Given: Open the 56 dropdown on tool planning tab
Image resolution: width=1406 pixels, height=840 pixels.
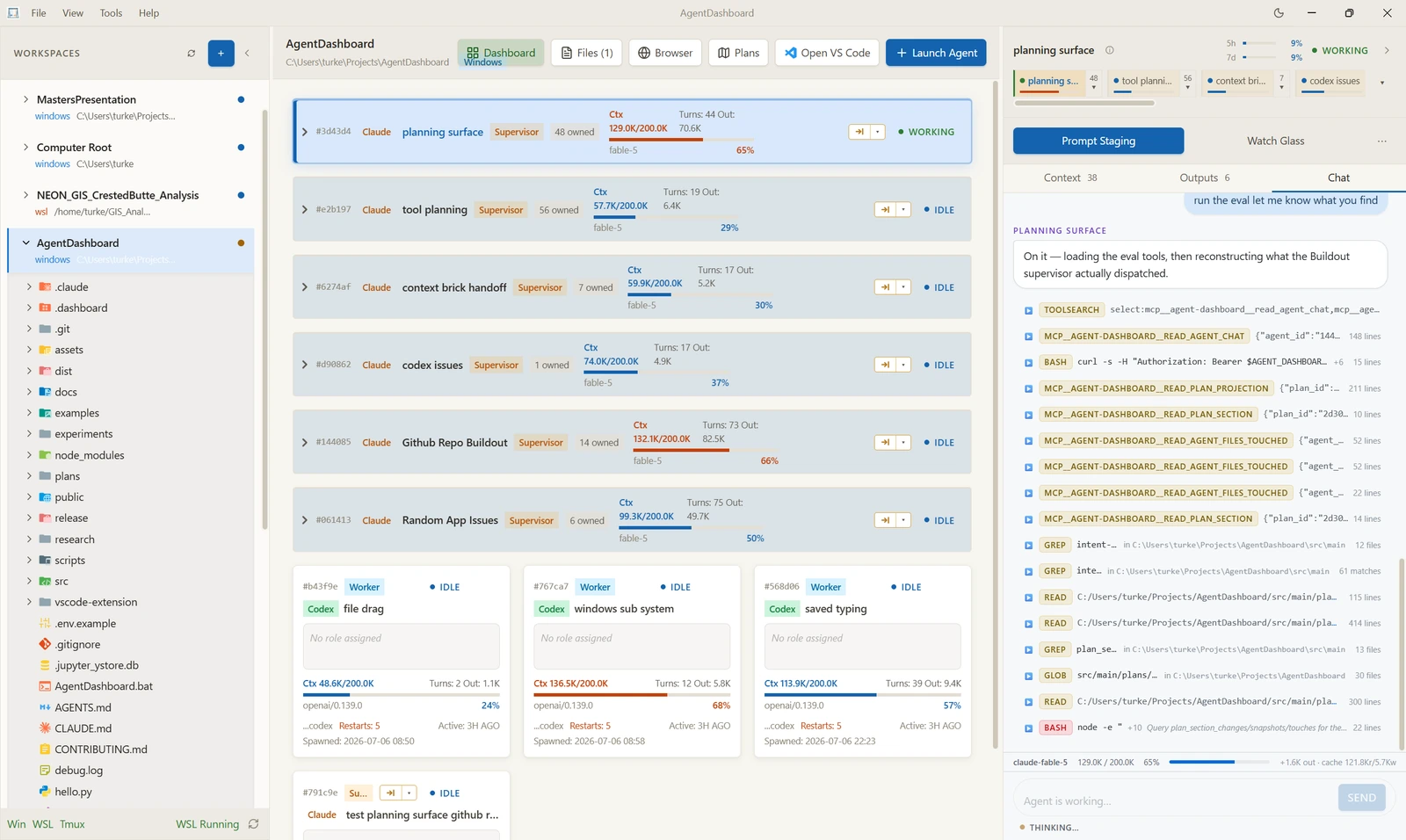Looking at the screenshot, I should click(1188, 82).
